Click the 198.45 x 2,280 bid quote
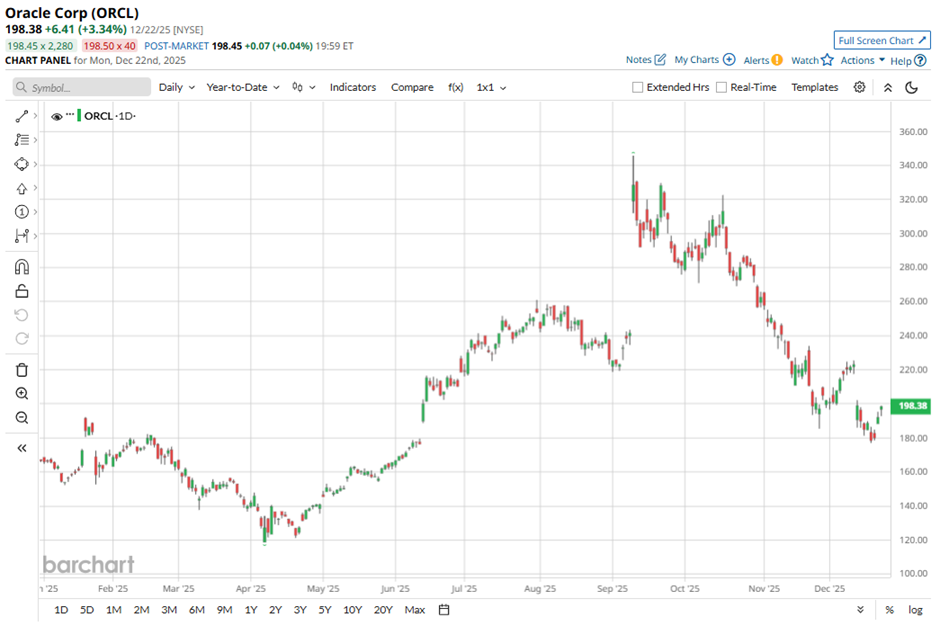 [40, 46]
